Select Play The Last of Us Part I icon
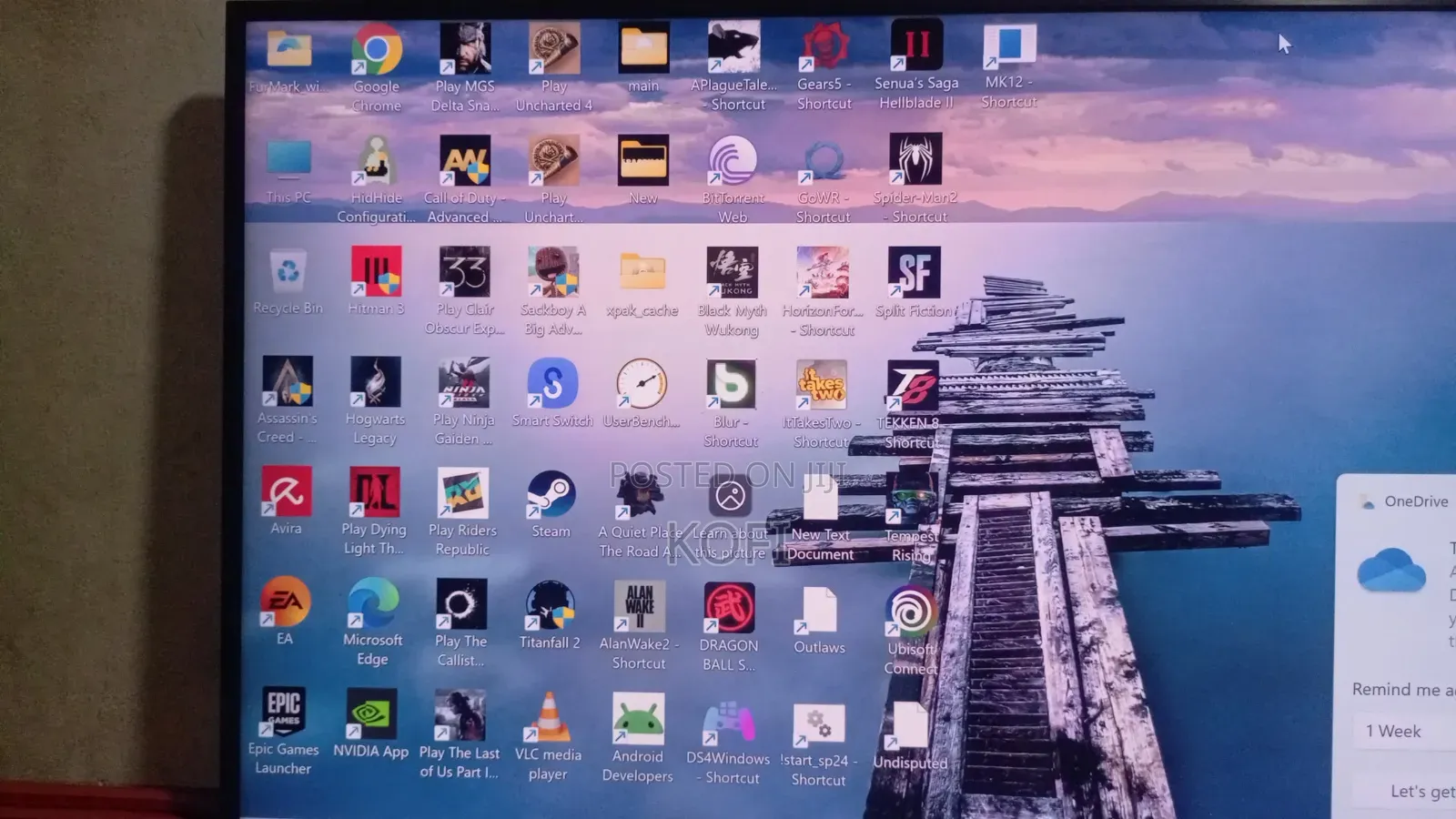The height and width of the screenshot is (819, 1456). coord(460,715)
